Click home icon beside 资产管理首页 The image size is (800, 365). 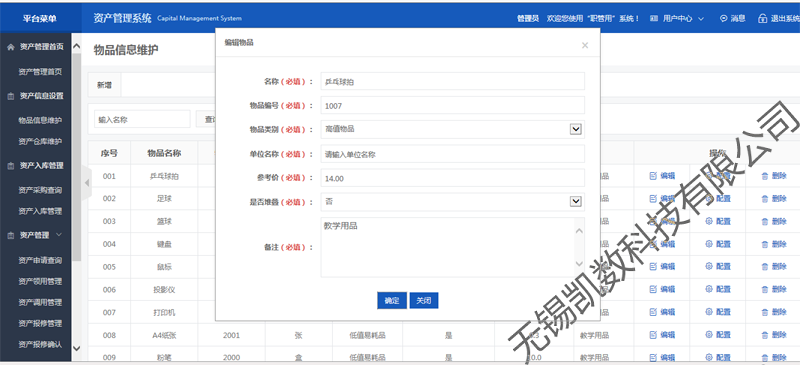click(x=11, y=46)
